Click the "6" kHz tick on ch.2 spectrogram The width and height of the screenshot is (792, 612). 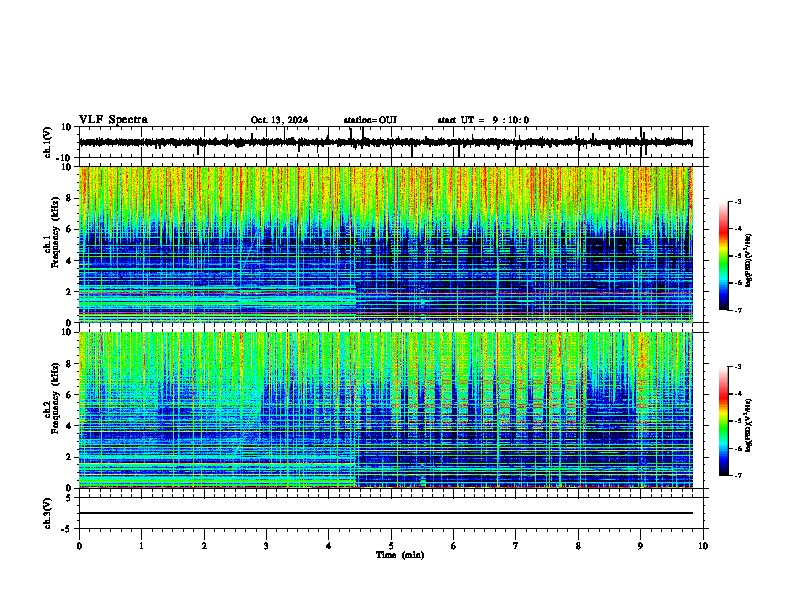pyautogui.click(x=71, y=394)
